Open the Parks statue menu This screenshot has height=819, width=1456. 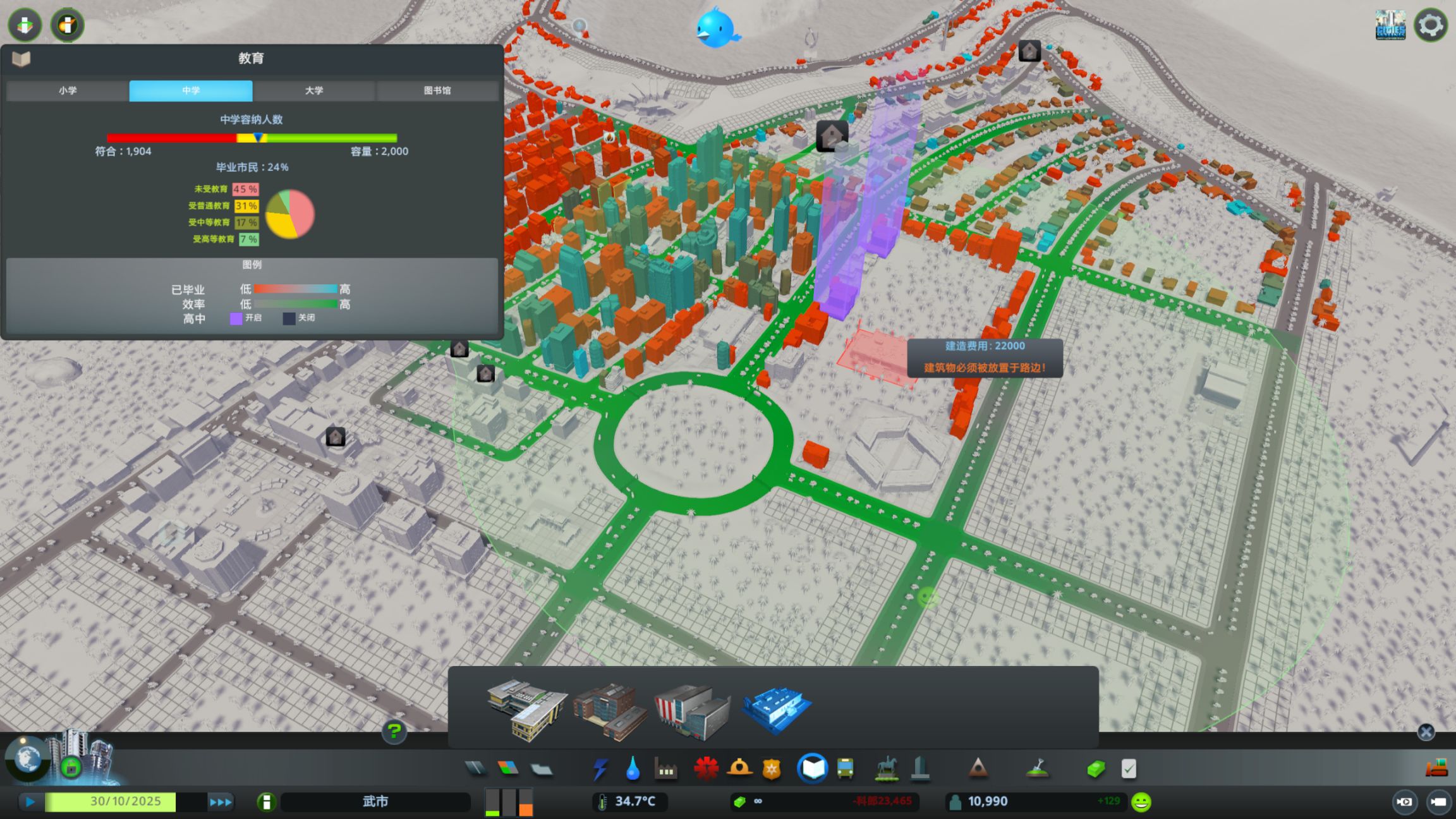tap(887, 768)
